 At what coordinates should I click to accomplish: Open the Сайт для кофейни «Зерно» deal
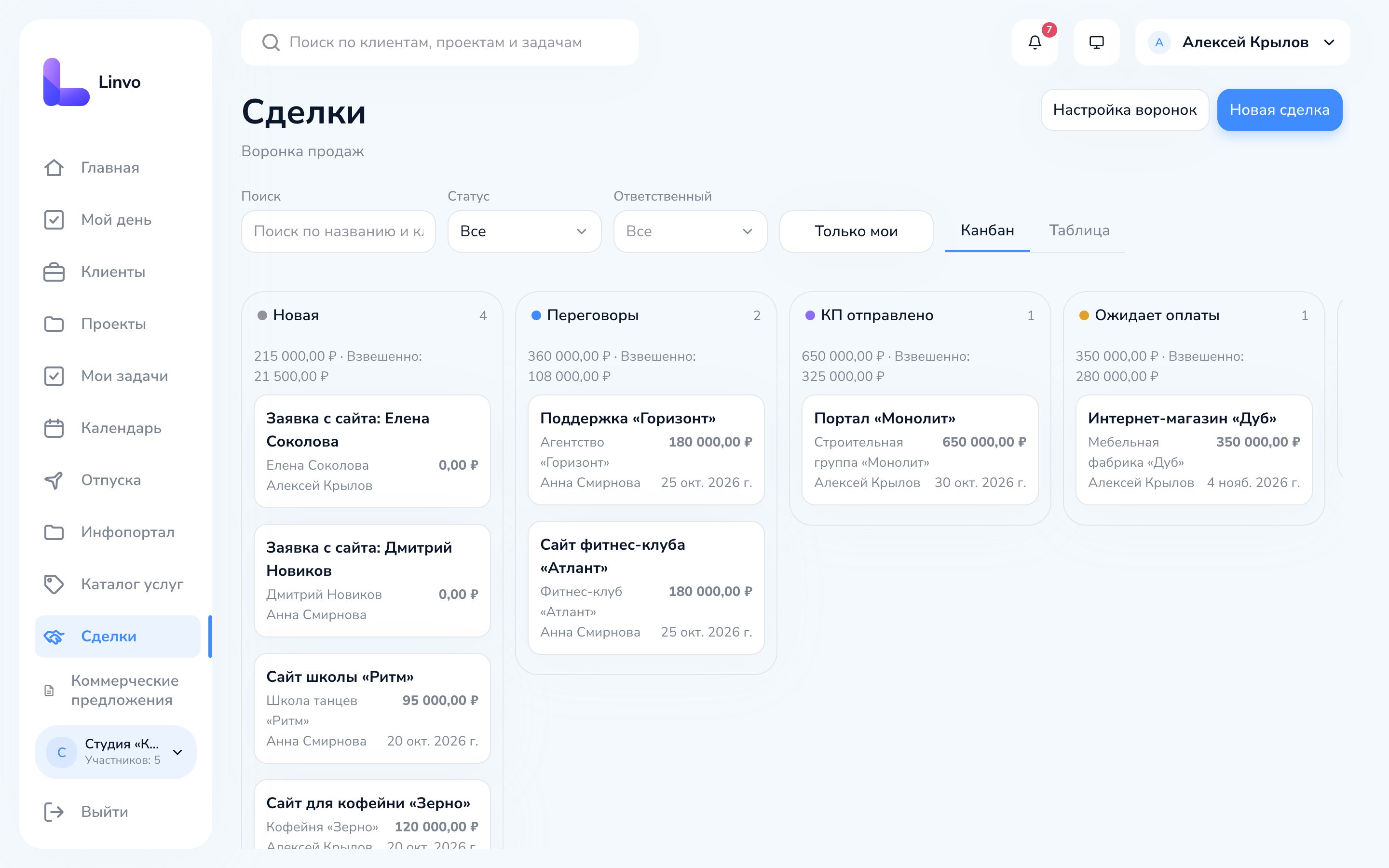372,815
